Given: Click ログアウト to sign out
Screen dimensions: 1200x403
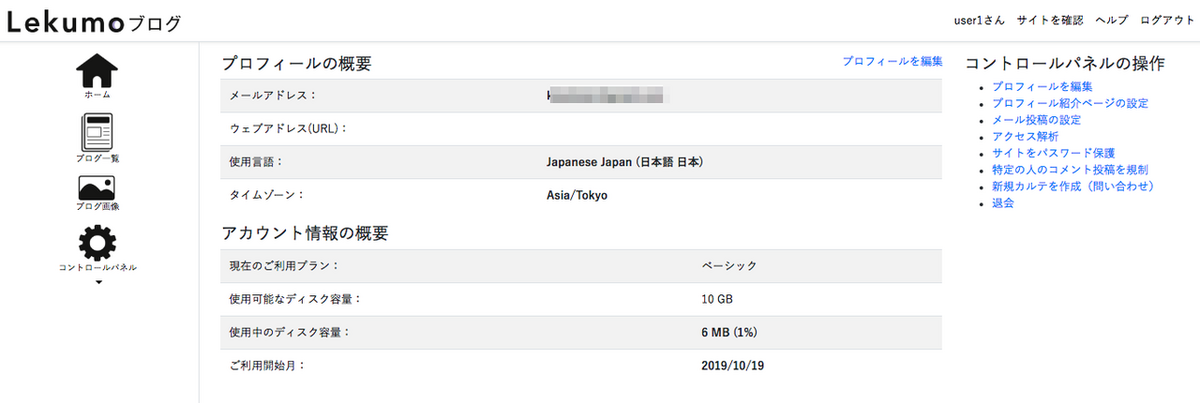Looking at the screenshot, I should pyautogui.click(x=1166, y=20).
